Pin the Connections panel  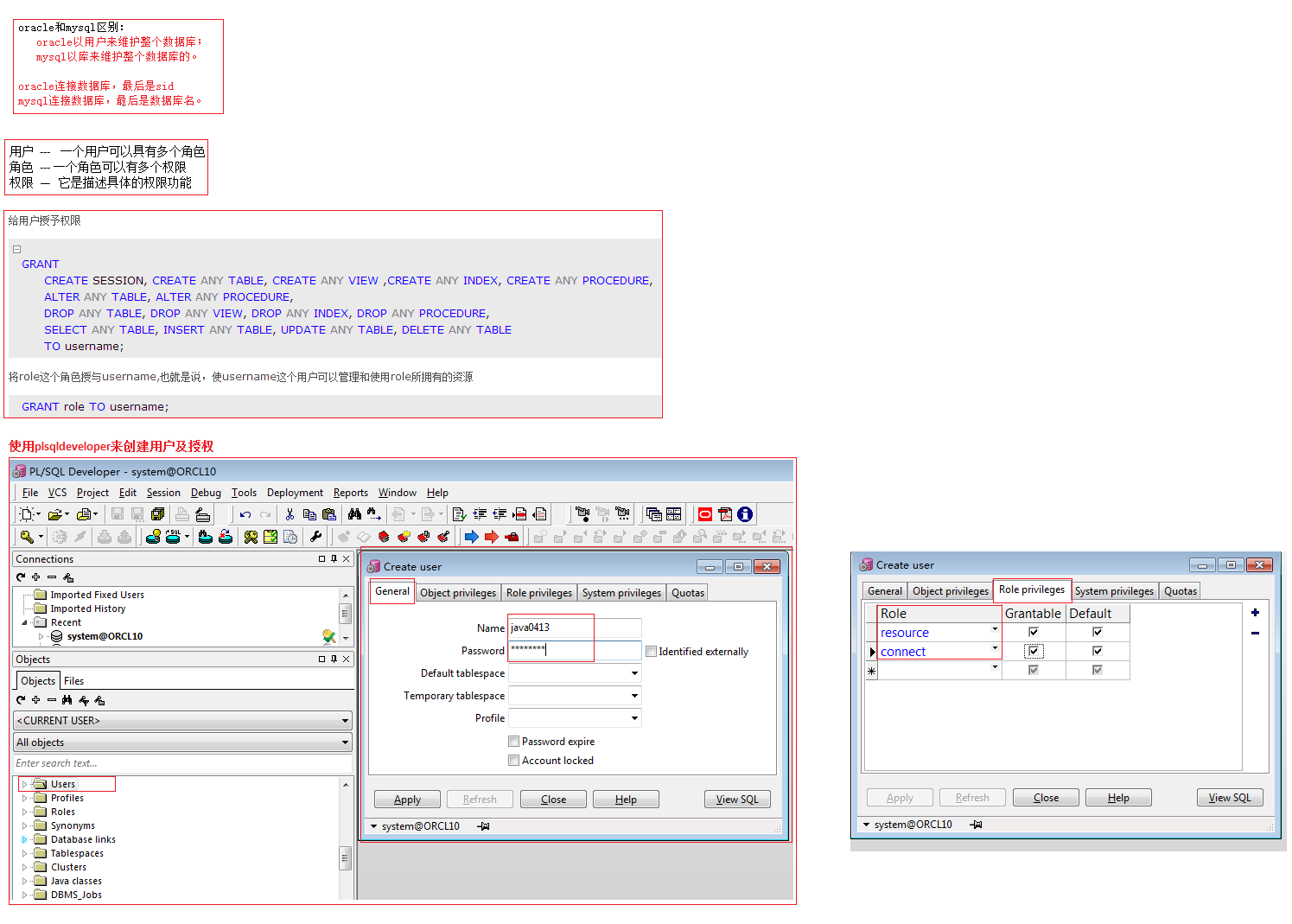pos(334,559)
